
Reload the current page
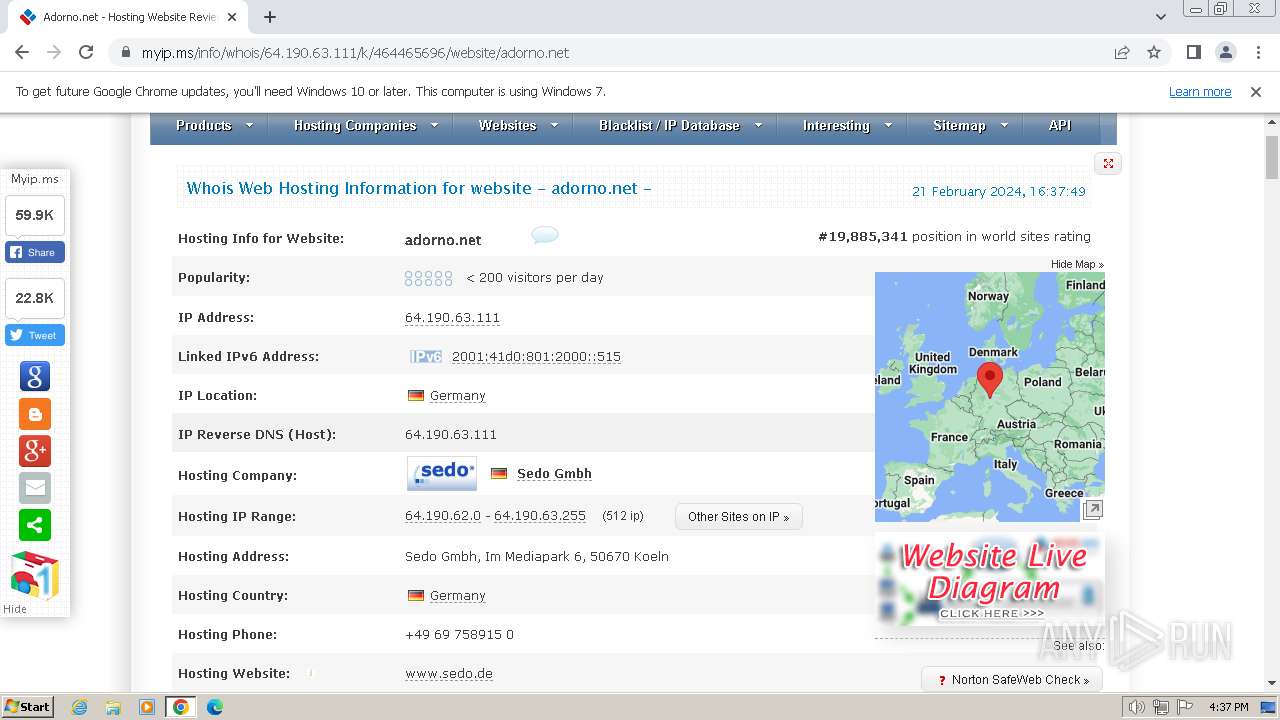86,53
